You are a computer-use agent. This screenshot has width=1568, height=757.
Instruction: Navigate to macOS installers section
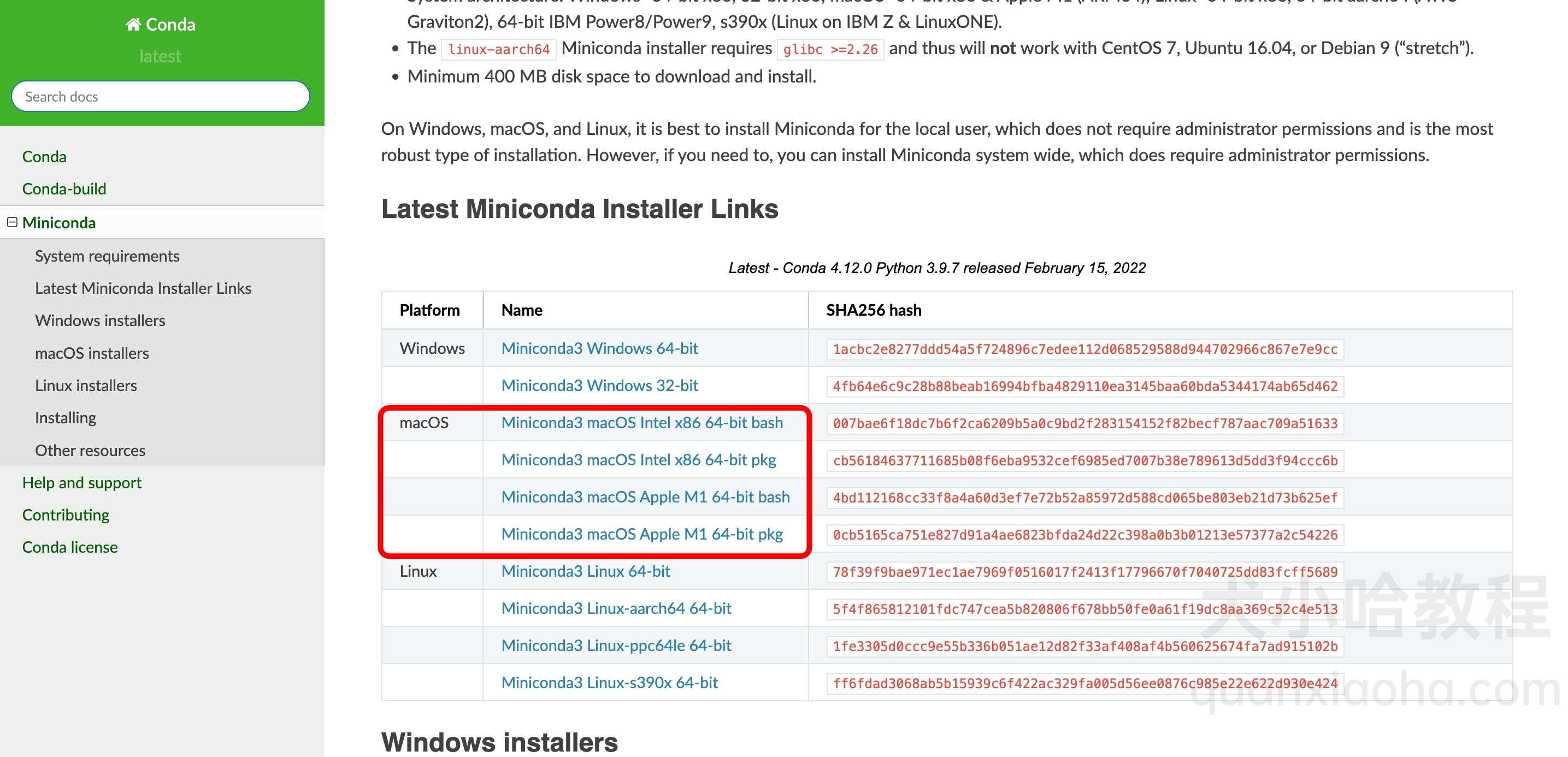pos(91,352)
